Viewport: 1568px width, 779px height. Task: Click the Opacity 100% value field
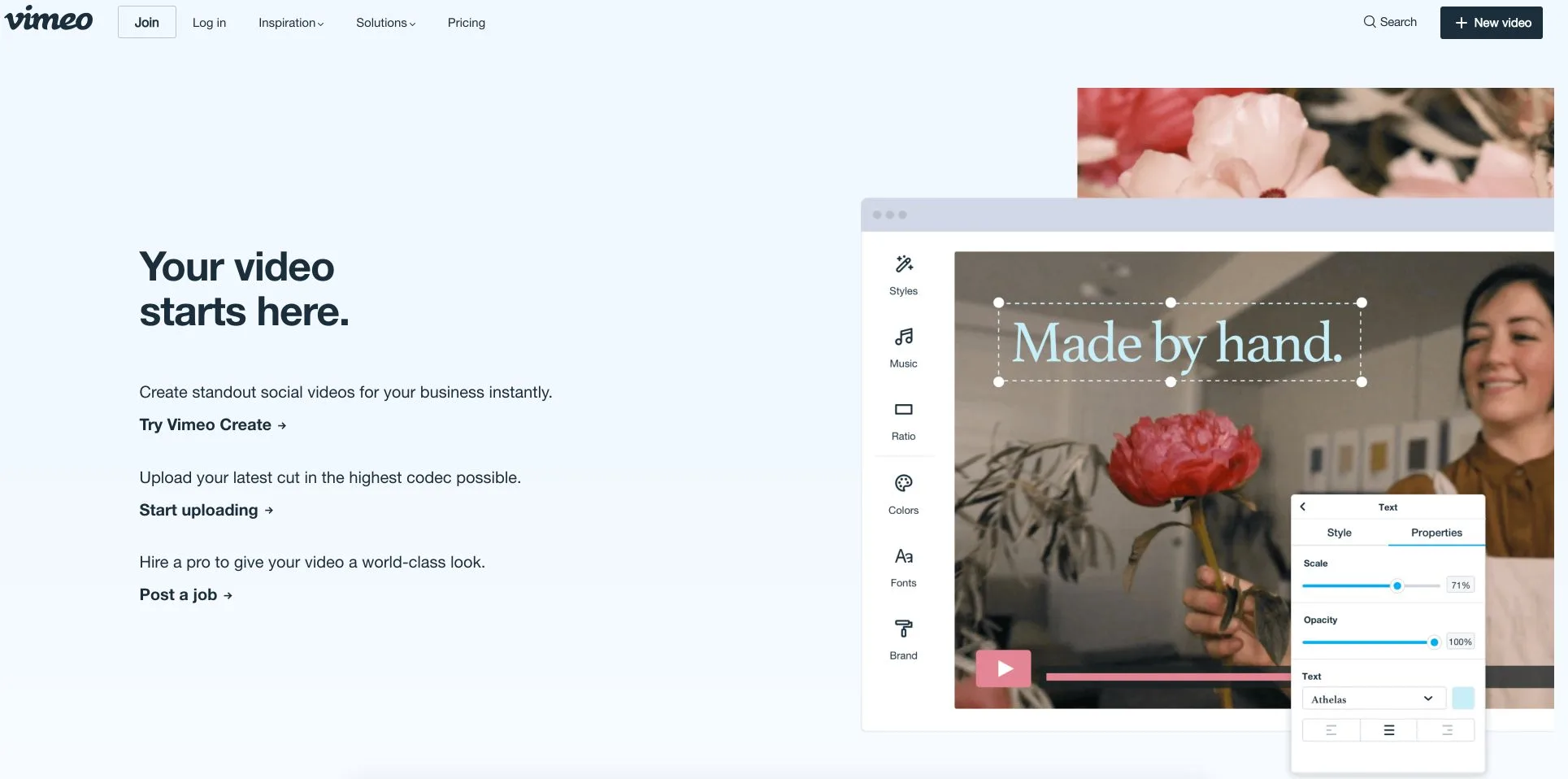[1461, 642]
